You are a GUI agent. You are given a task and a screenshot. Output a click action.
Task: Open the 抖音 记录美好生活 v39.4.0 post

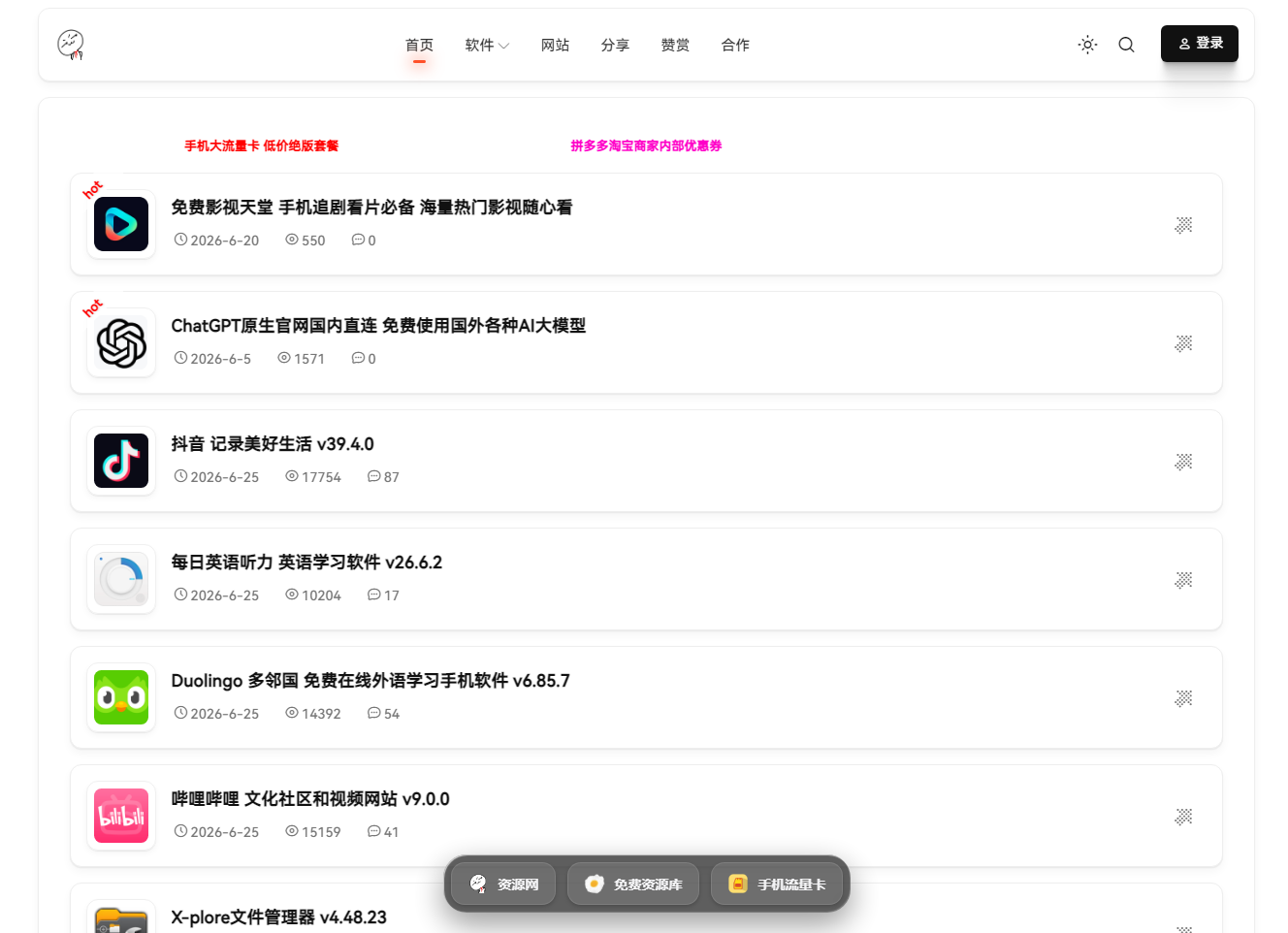coord(273,444)
